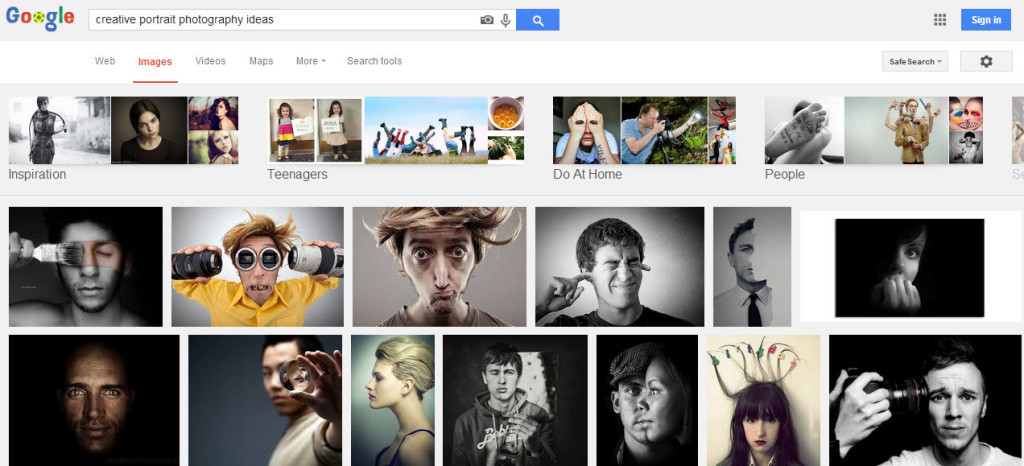The image size is (1024, 466).
Task: Open the man in yellow shirt with lenses image
Action: point(257,266)
